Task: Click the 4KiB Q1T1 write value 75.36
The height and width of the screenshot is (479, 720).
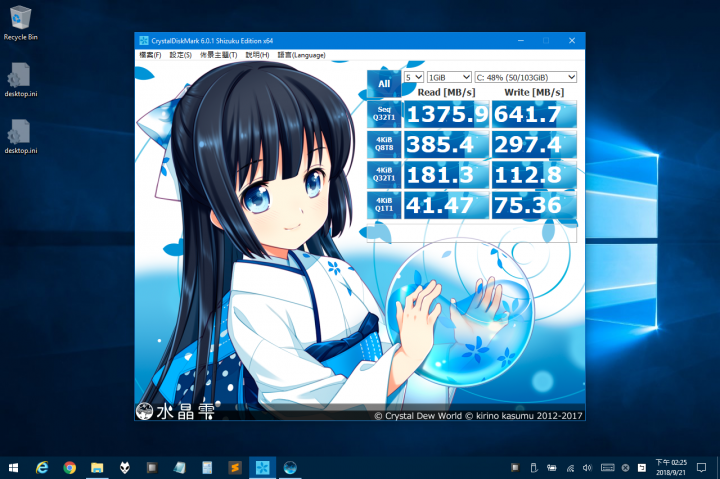Action: 534,205
